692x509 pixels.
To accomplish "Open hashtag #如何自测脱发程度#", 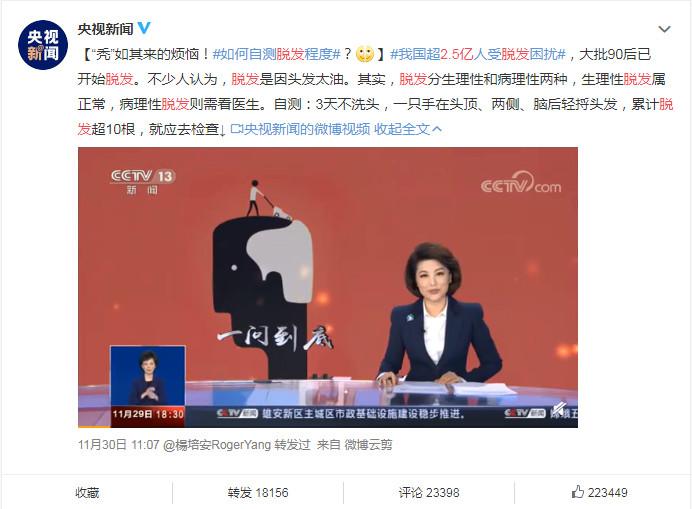I will 276,54.
